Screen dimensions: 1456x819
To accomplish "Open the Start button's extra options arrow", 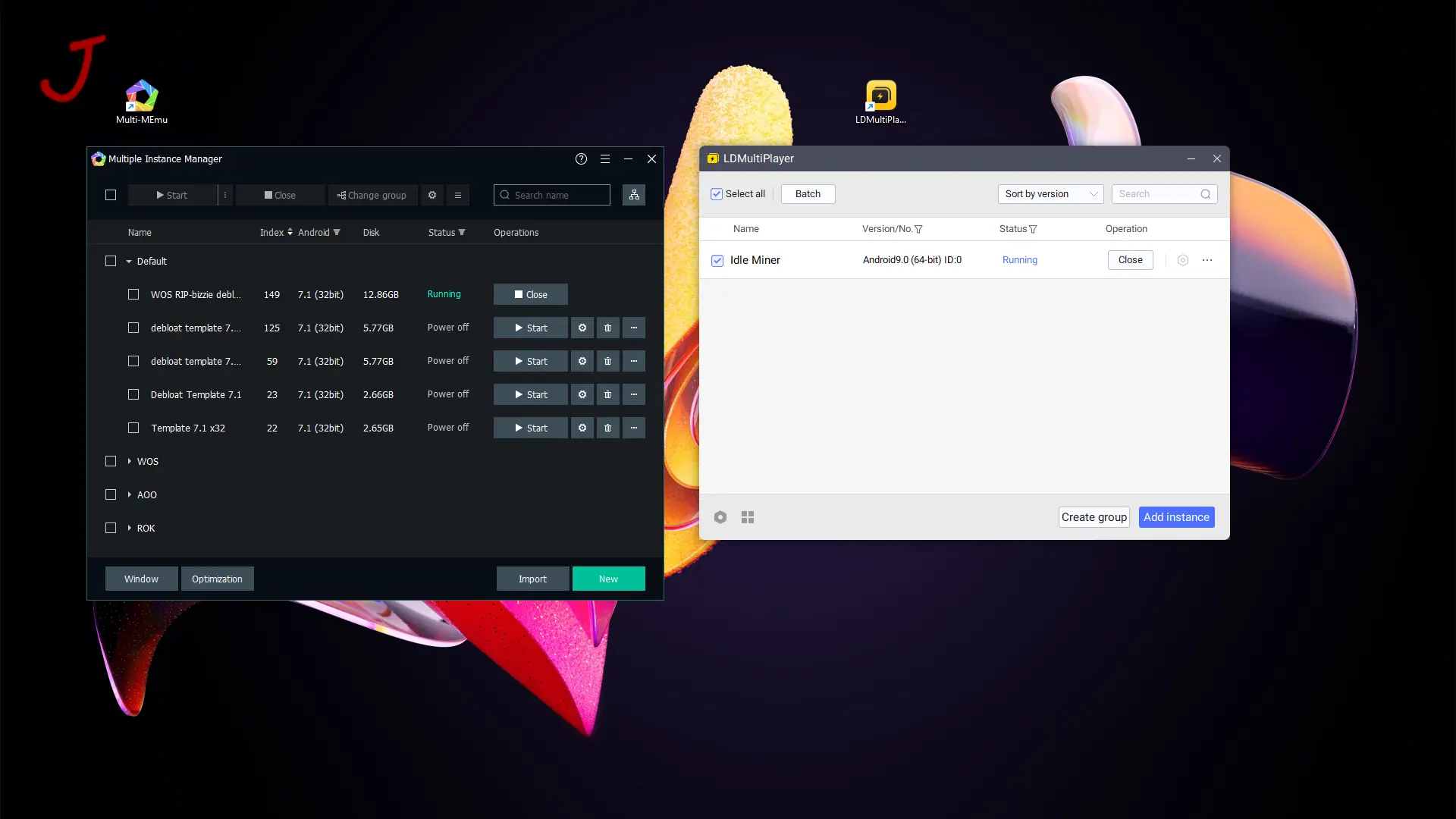I will [225, 195].
